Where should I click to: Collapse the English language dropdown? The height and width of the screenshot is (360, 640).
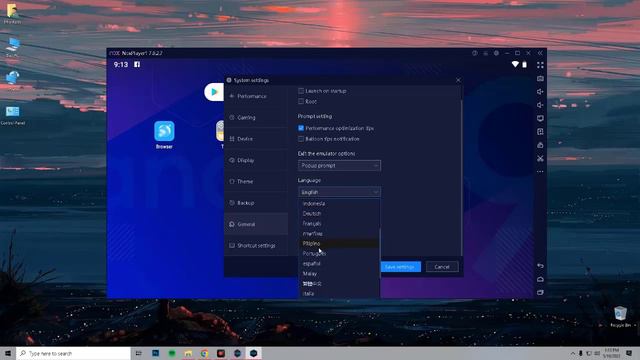click(x=339, y=192)
